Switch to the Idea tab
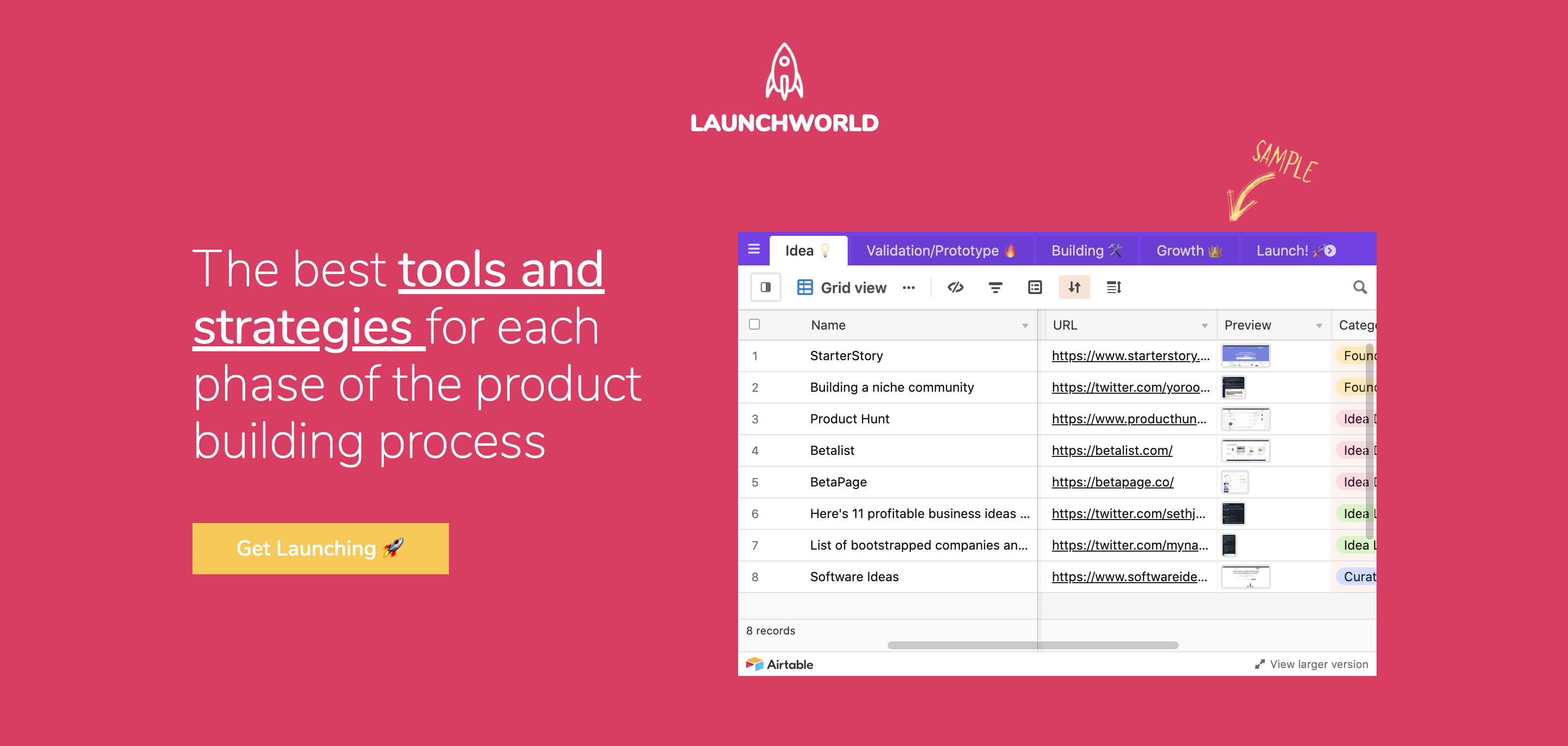Image resolution: width=1568 pixels, height=746 pixels. point(808,251)
